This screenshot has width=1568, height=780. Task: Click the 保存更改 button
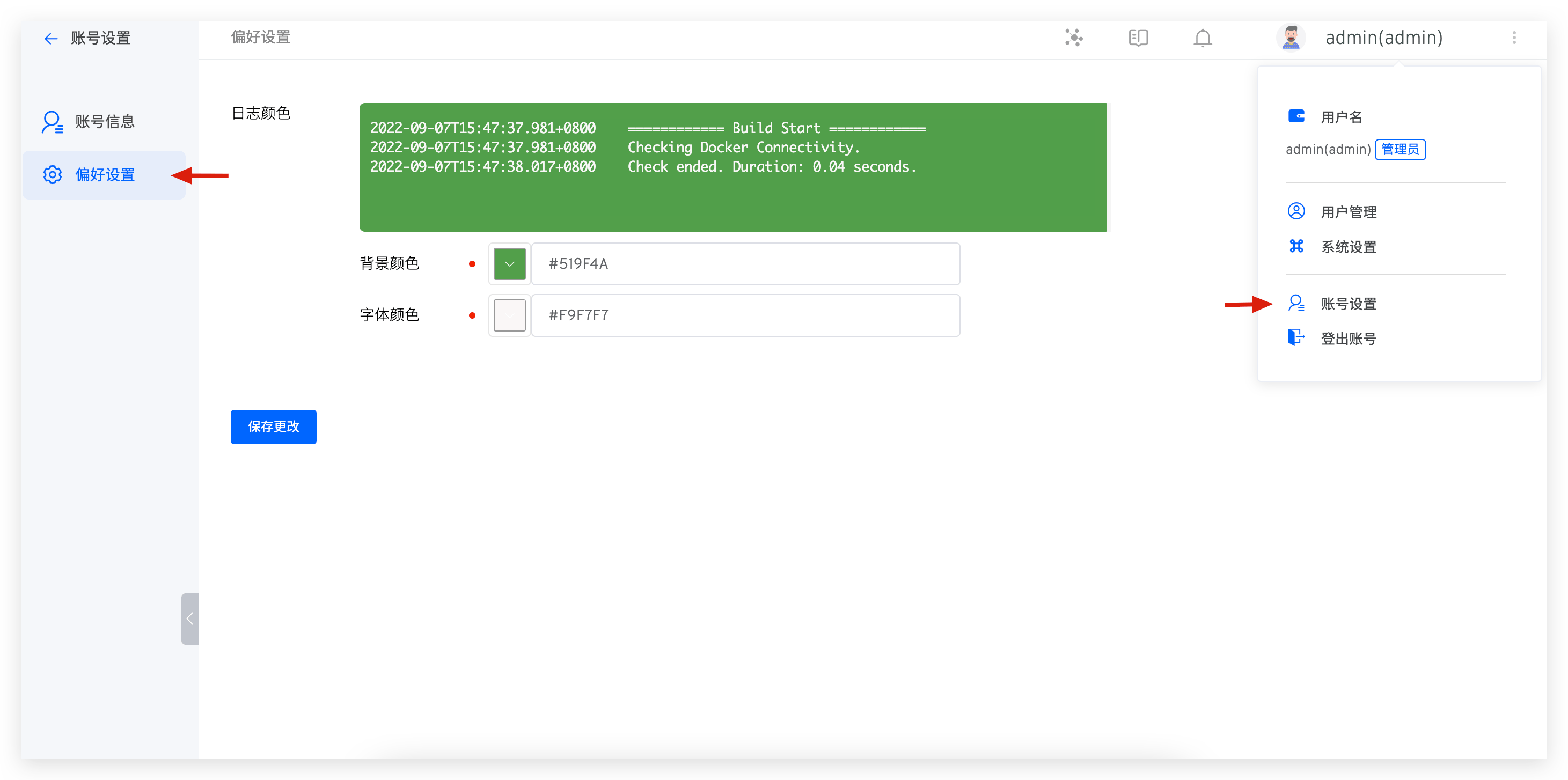point(273,426)
